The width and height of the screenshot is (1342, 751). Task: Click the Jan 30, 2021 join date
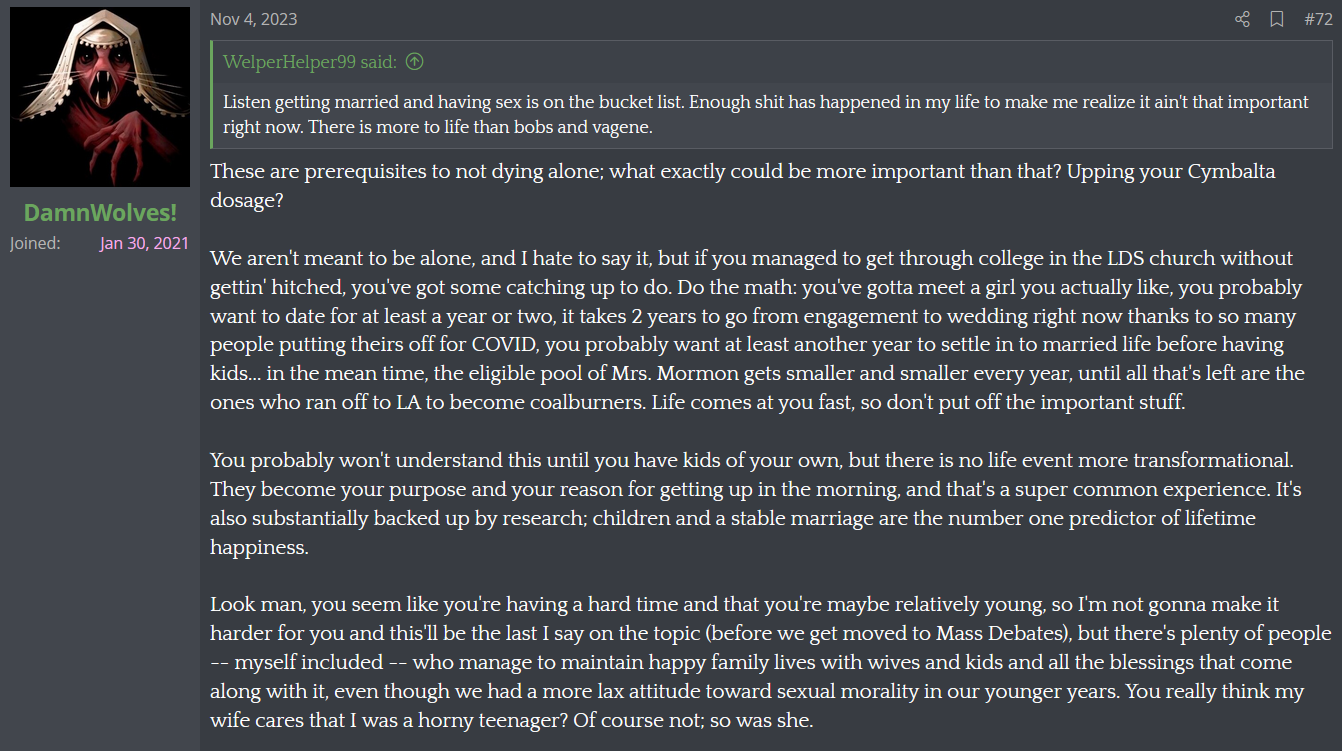[144, 243]
